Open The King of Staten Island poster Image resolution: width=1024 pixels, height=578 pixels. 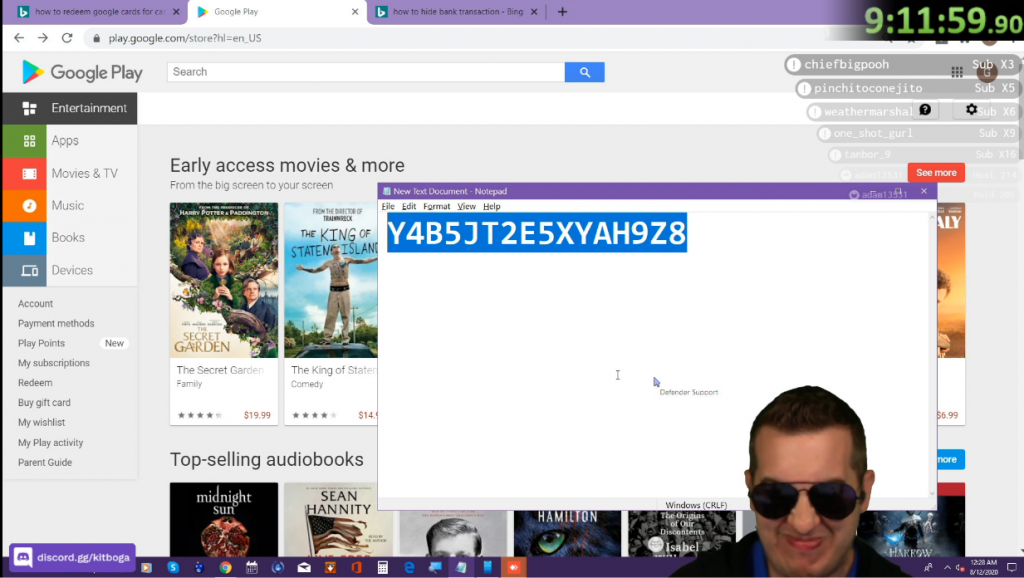[331, 280]
